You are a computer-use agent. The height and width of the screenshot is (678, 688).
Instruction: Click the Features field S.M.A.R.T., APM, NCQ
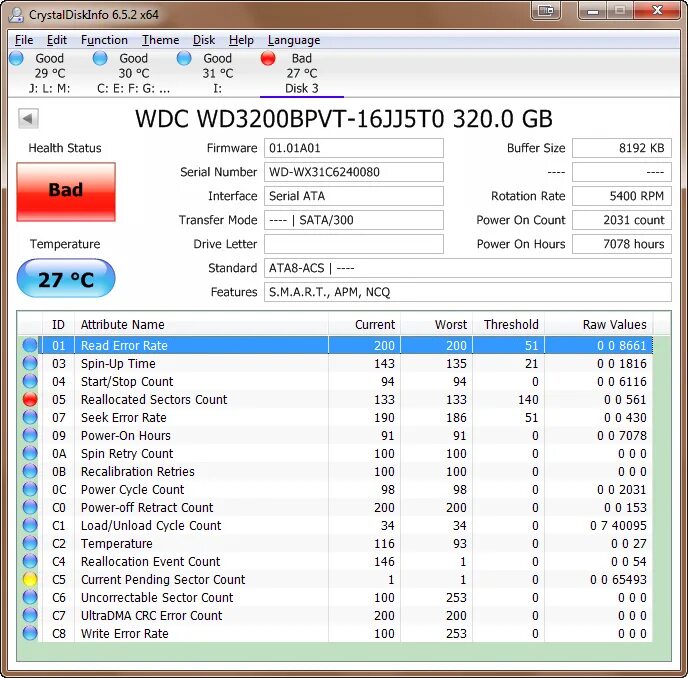(x=468, y=292)
